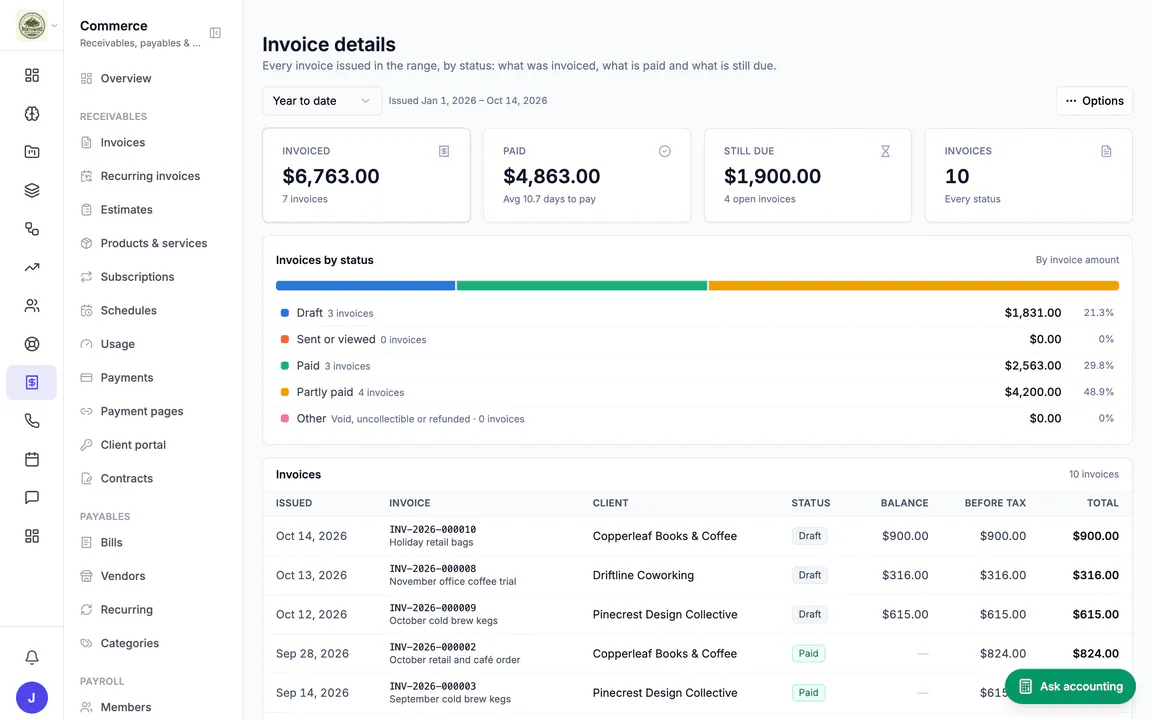1152x720 pixels.
Task: Click the orange Partly paid status bar segment
Action: (x=914, y=286)
